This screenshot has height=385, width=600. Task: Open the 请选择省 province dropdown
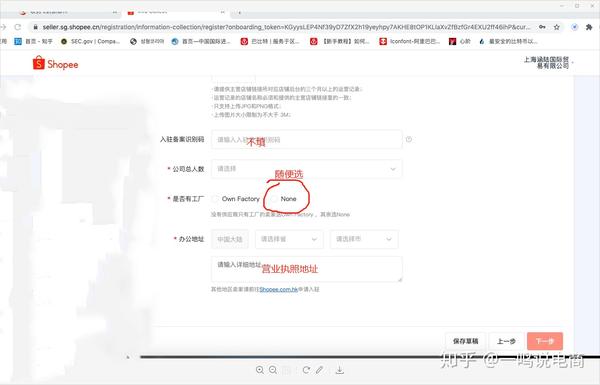point(289,239)
